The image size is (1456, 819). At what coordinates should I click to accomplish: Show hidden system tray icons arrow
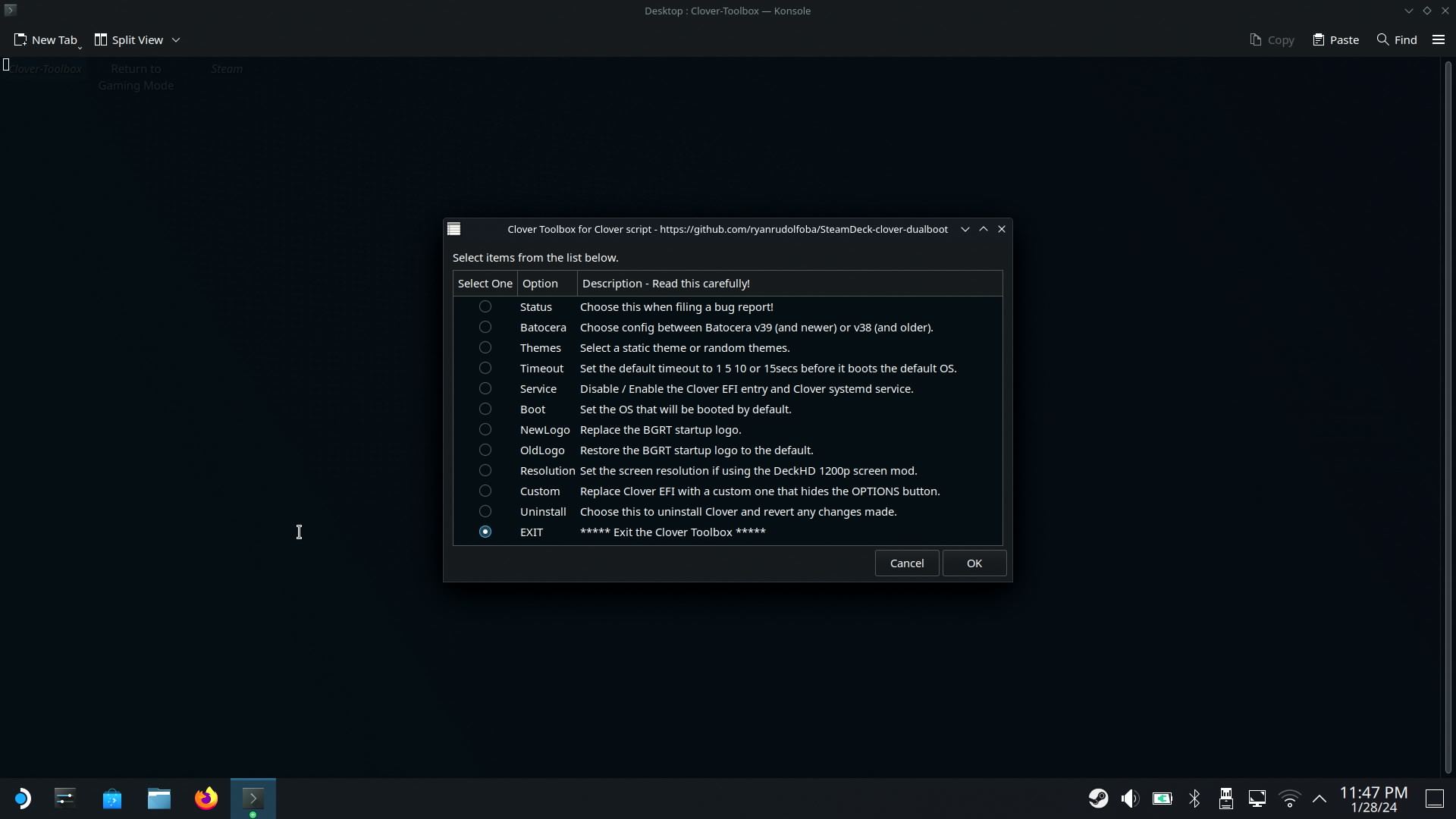[x=1319, y=799]
